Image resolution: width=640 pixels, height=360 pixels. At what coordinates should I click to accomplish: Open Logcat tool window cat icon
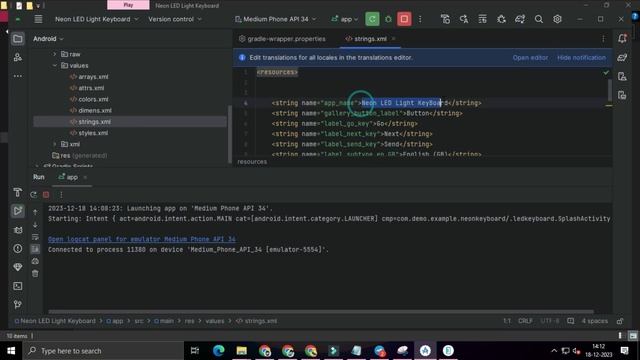click(x=18, y=230)
